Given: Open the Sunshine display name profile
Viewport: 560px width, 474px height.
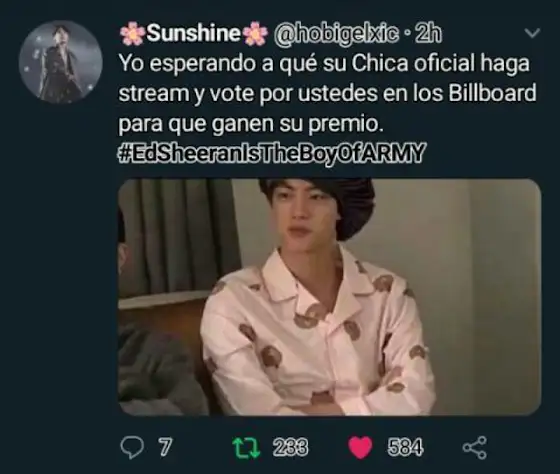Looking at the screenshot, I should [x=193, y=33].
